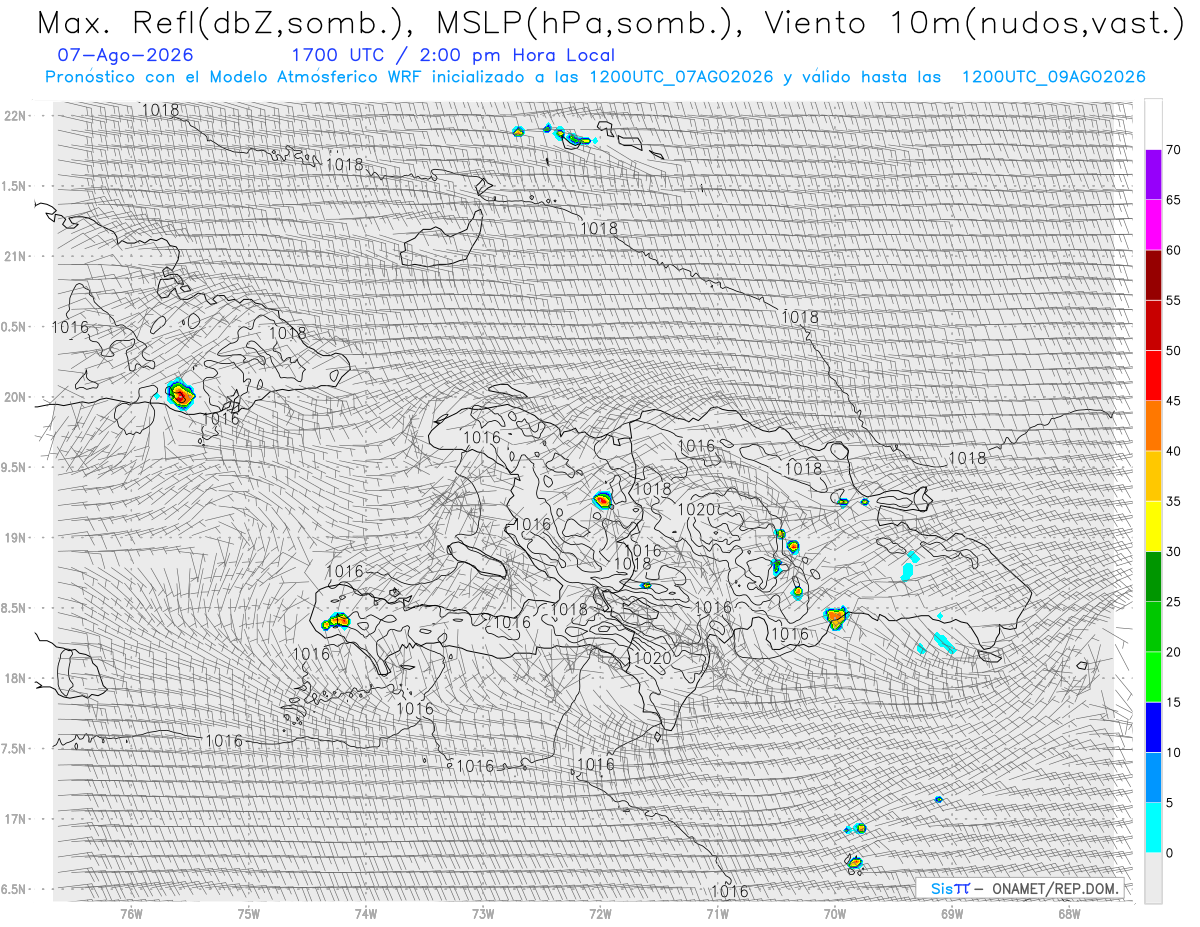The width and height of the screenshot is (1200, 927).
Task: Click the '73W' longitude axis label
Action: pyautogui.click(x=483, y=913)
